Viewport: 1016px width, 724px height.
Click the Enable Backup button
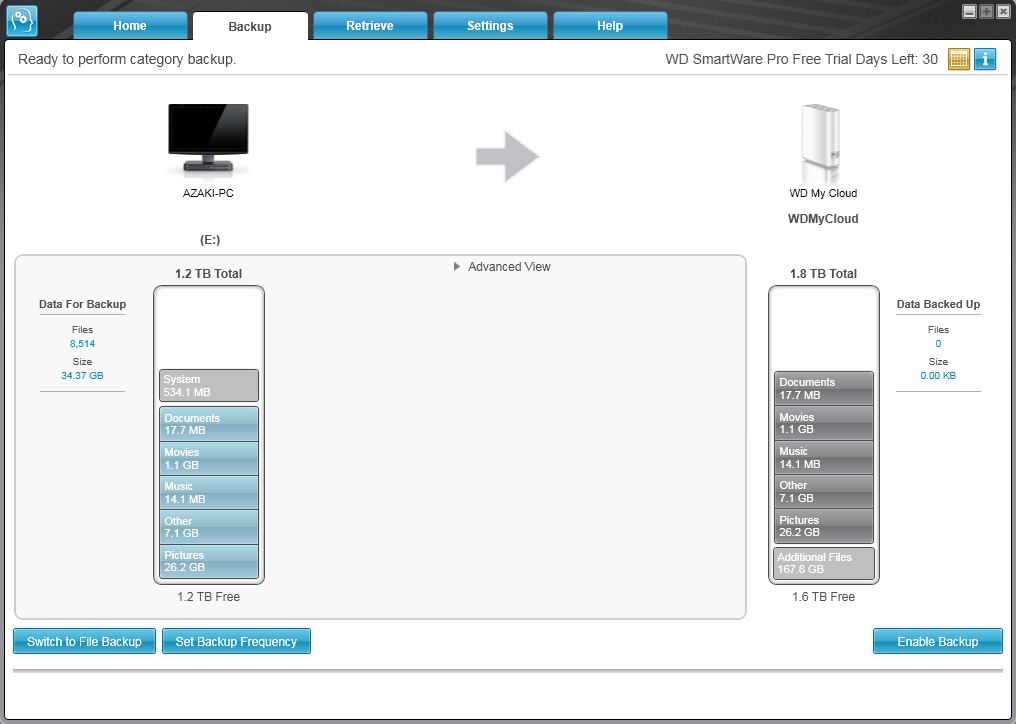click(x=938, y=641)
